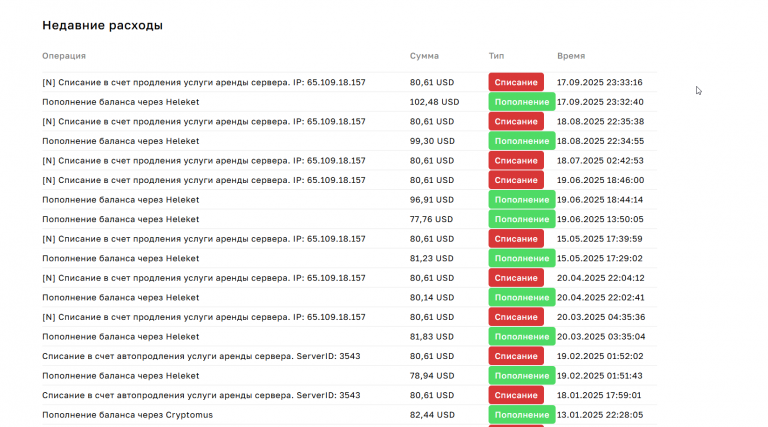Select the Cryptomus balance top-up row
The width and height of the screenshot is (768, 427).
coord(349,415)
